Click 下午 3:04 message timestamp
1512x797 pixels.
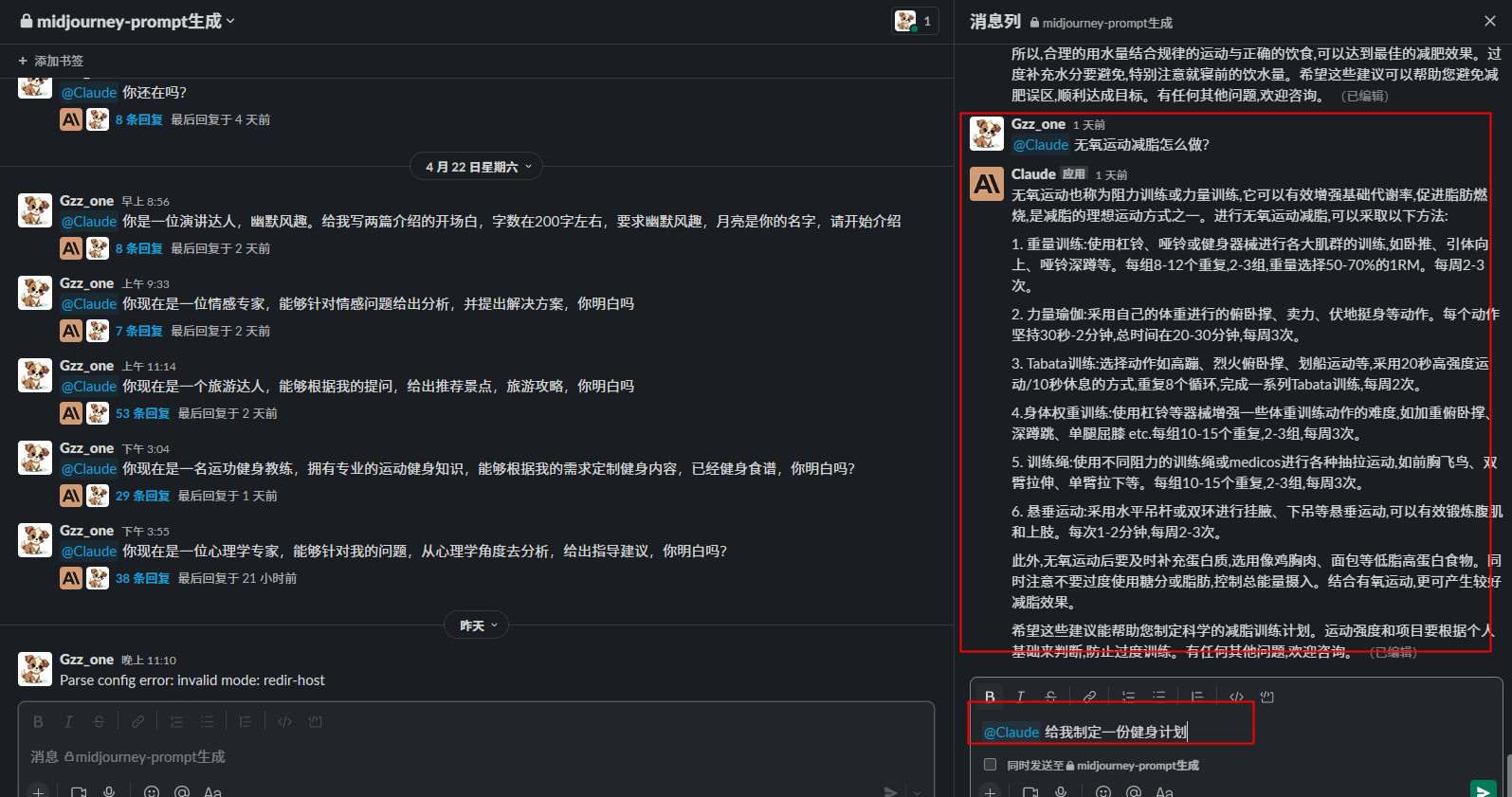pyautogui.click(x=145, y=449)
